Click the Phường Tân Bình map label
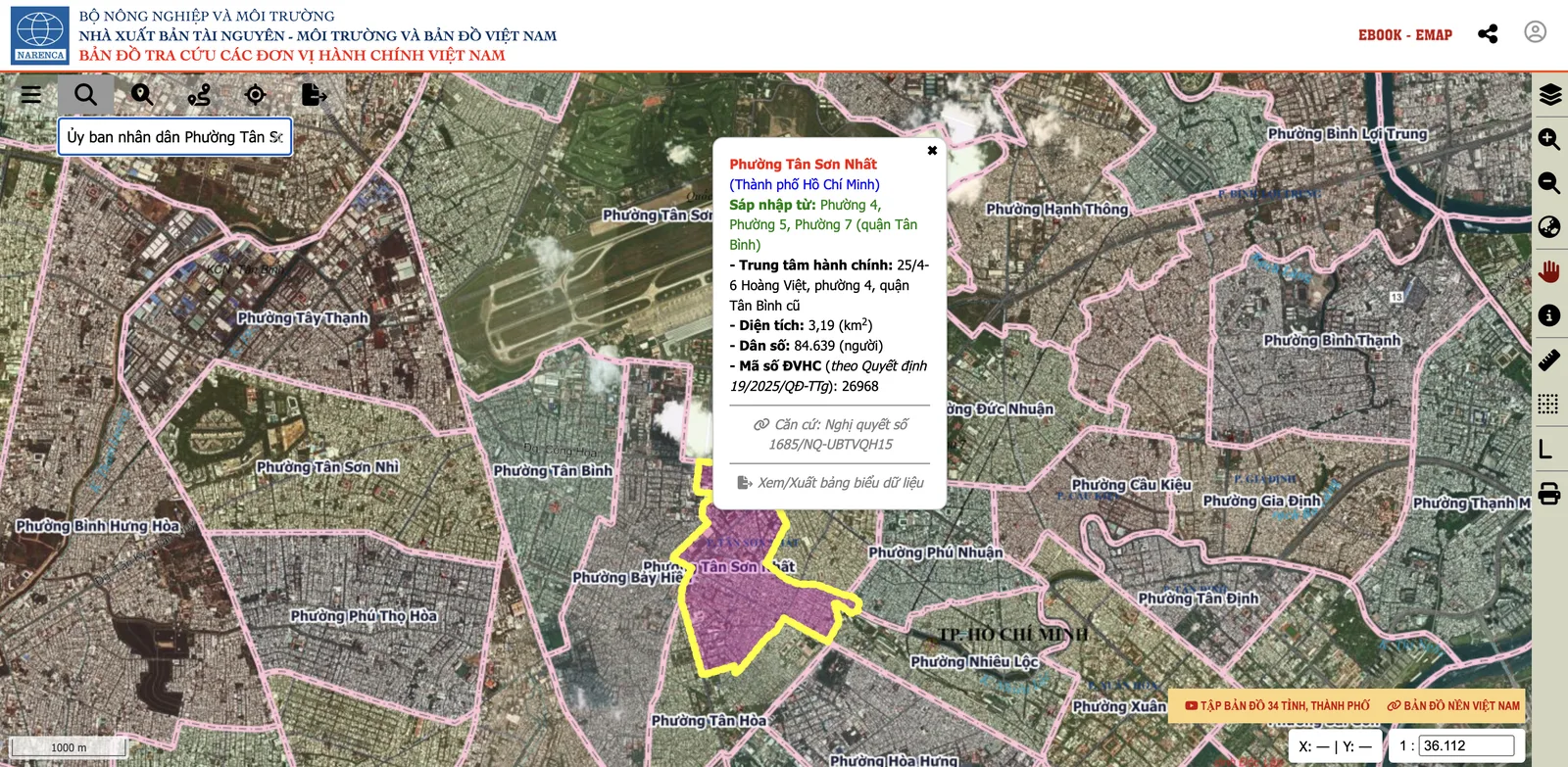 pyautogui.click(x=553, y=471)
